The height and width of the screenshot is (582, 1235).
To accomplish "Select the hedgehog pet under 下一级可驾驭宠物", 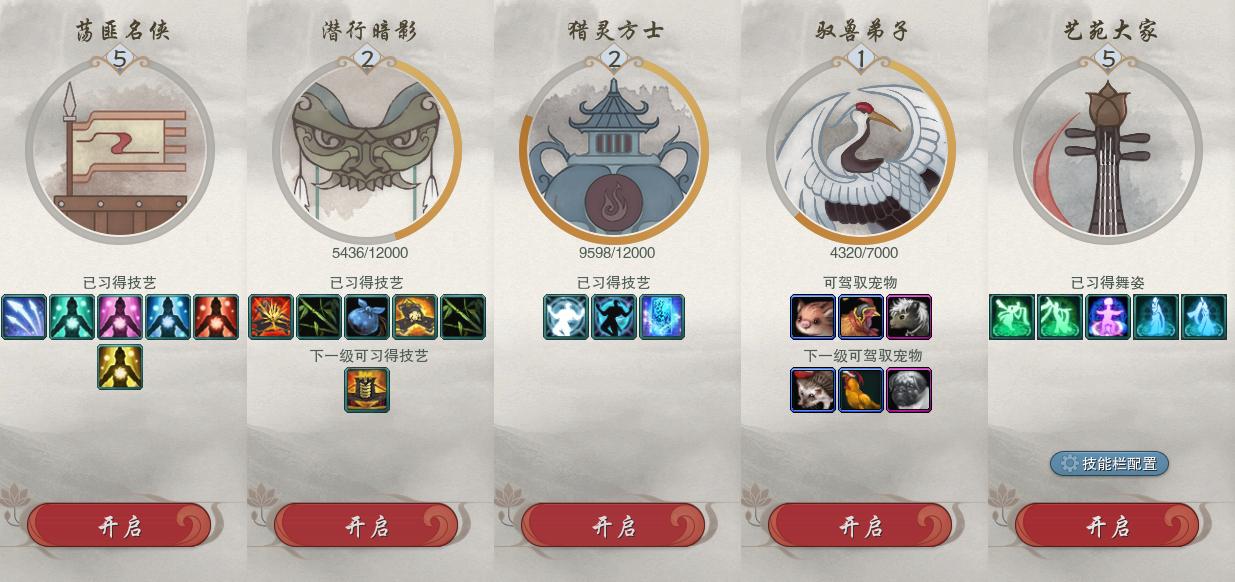I will [x=813, y=390].
